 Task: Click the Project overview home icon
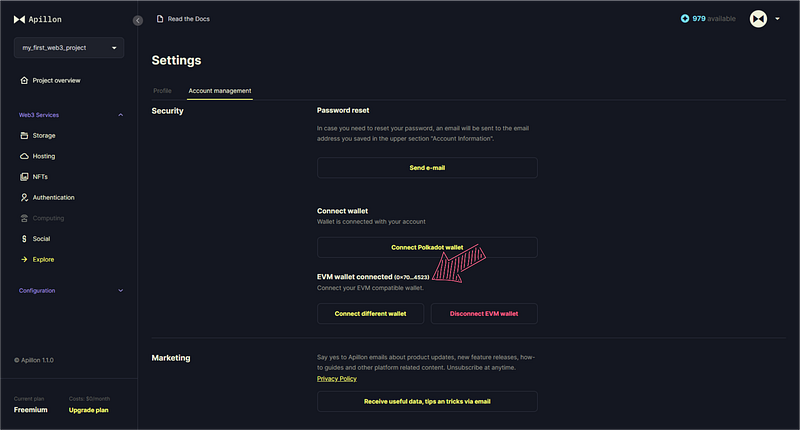tap(24, 81)
